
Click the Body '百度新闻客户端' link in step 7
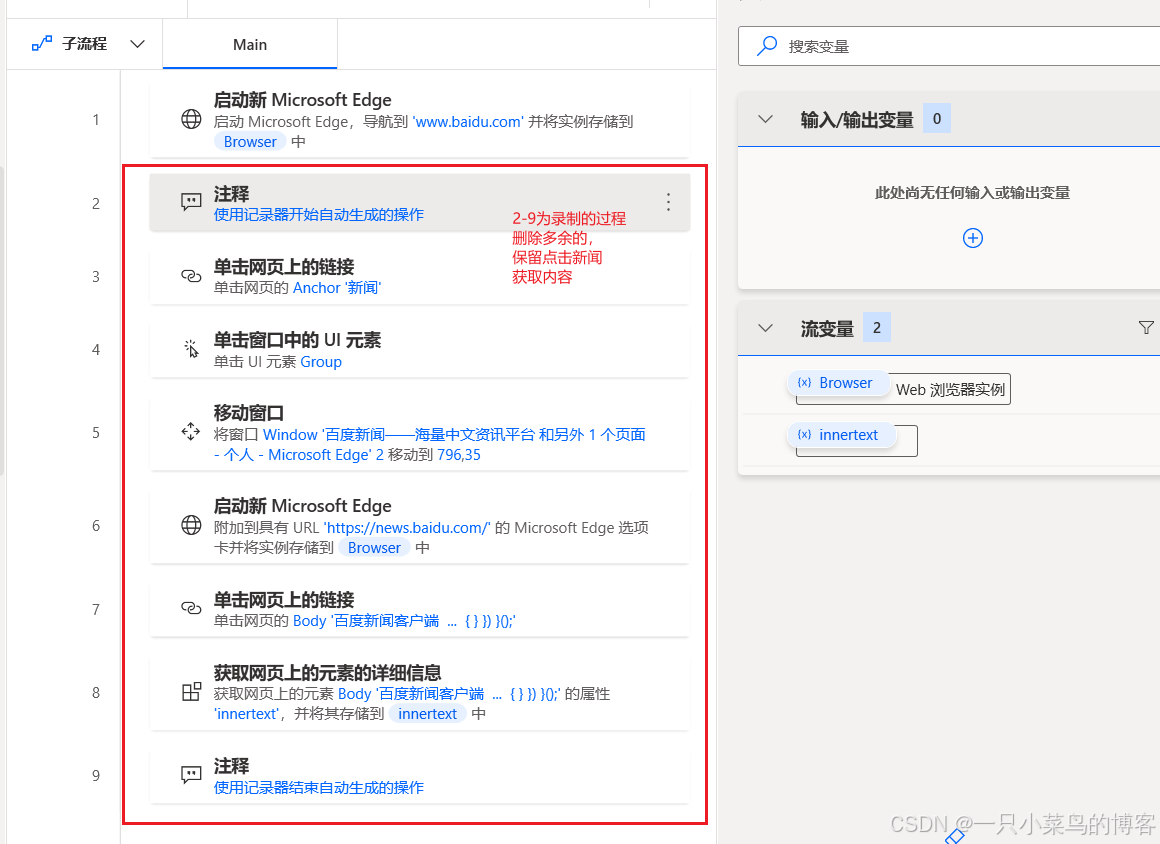coord(405,621)
